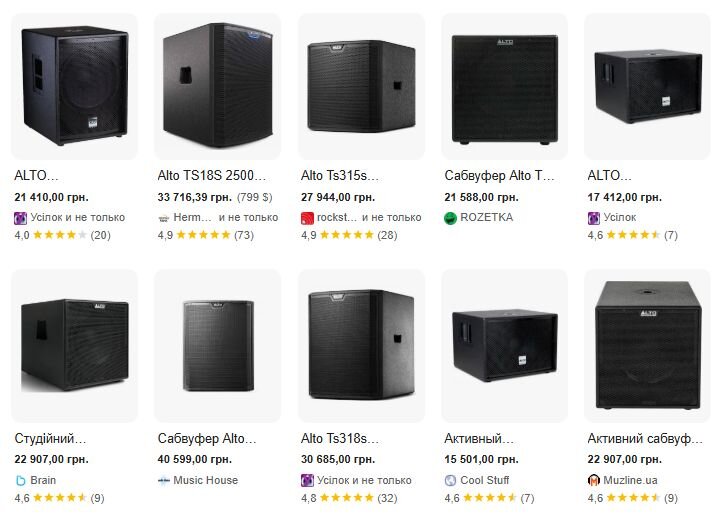
Task: Click the Muzline.ua subwoofer product image
Action: [647, 345]
